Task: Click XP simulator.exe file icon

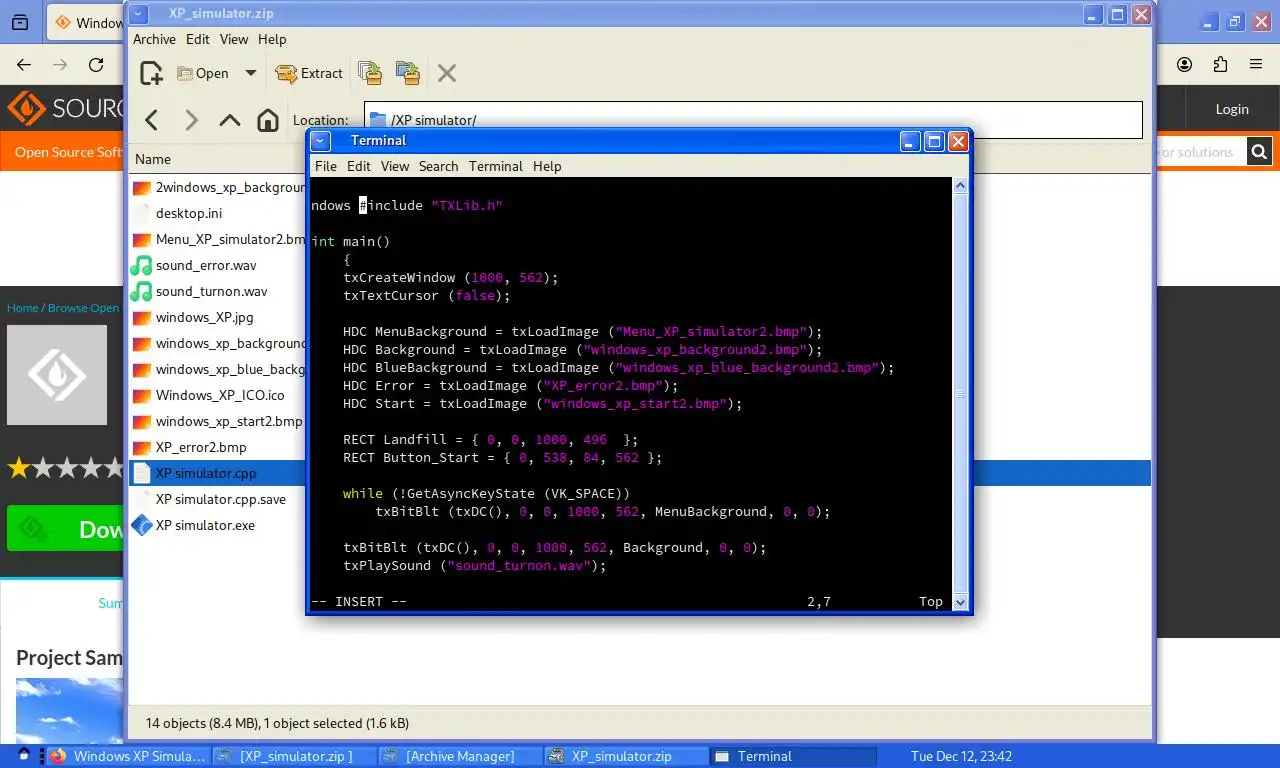Action: point(141,525)
